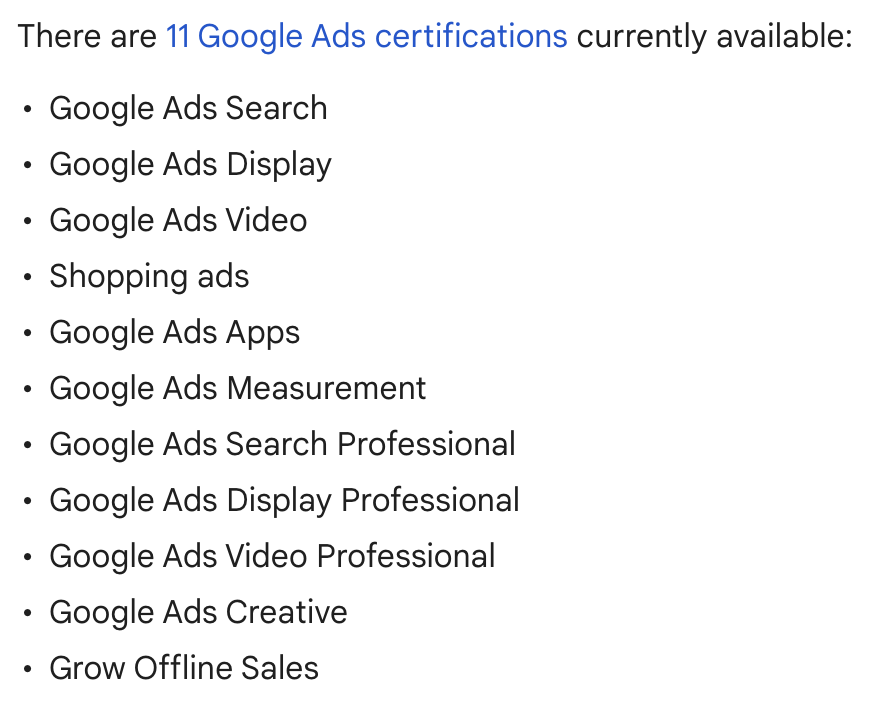The height and width of the screenshot is (720, 884).
Task: Select the Google Ads Creative list item
Action: (x=198, y=612)
